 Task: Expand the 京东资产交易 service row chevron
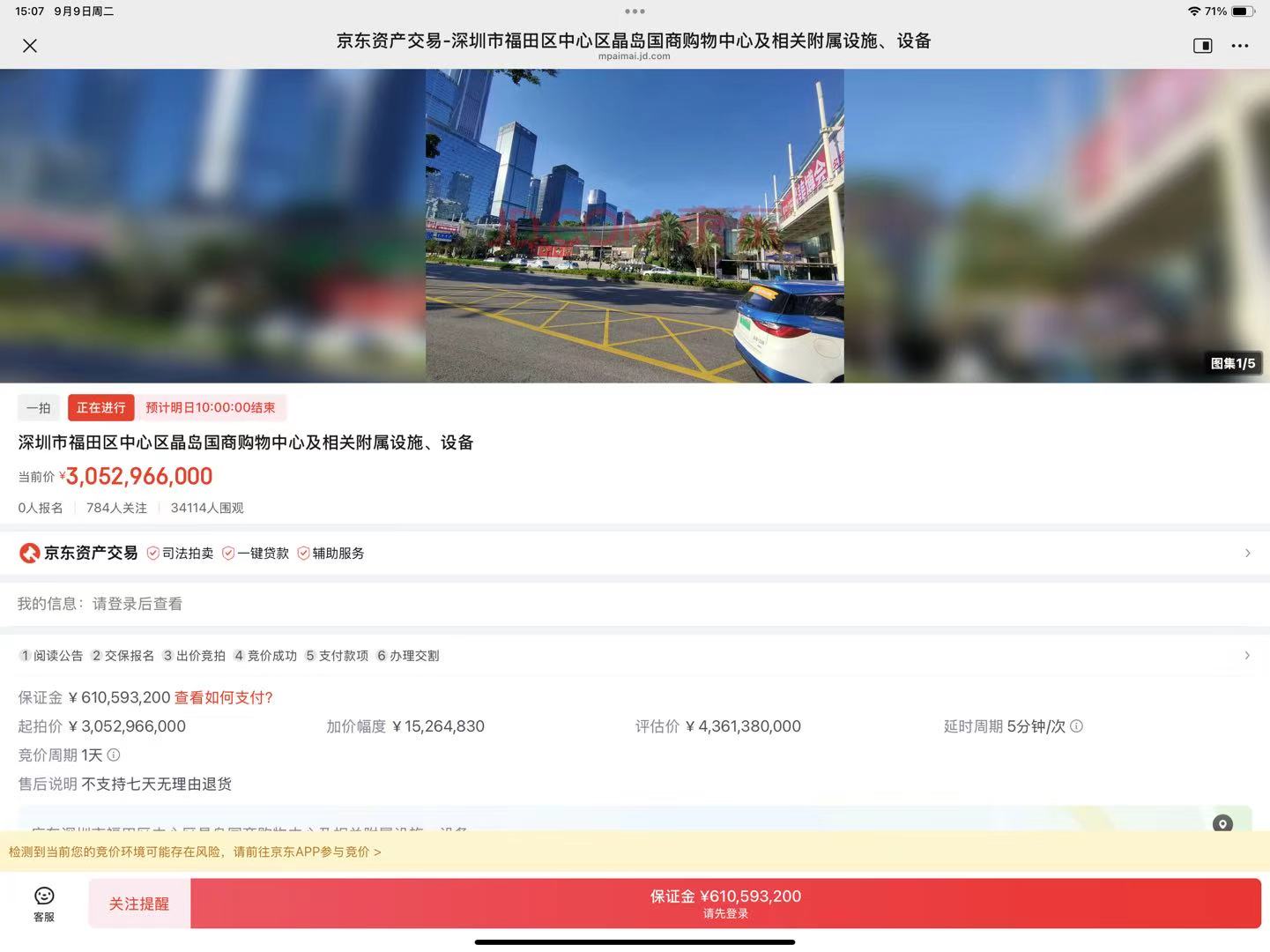pos(1247,553)
